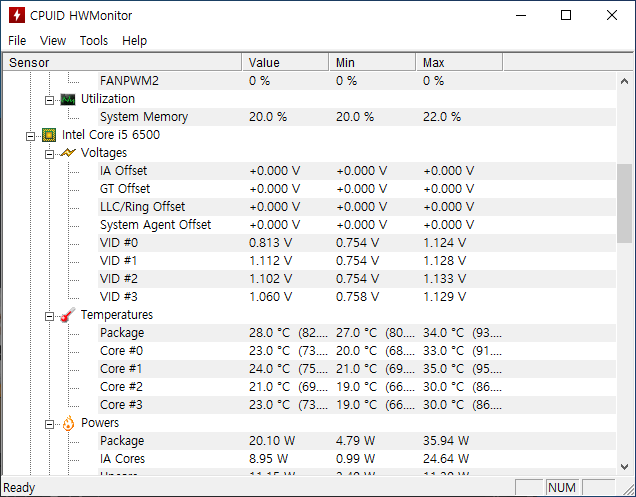
Task: Click the 35.0 °C Core #1 max
Action: click(443, 369)
